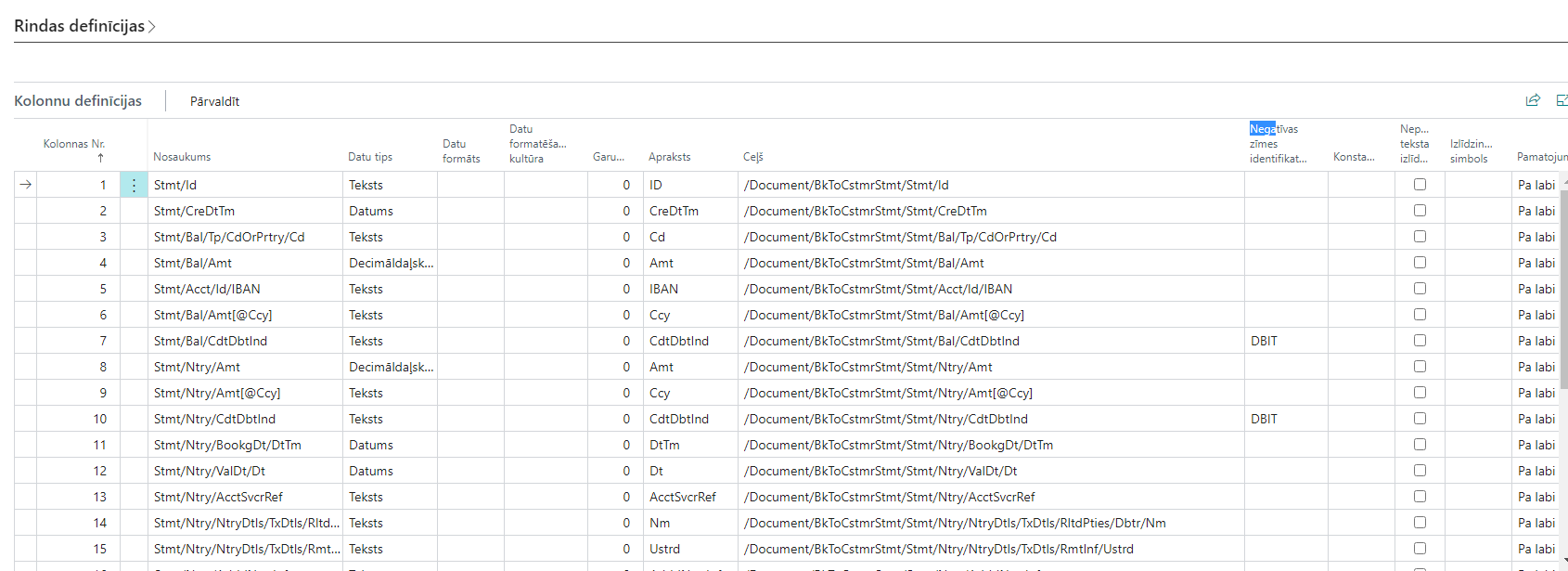Open the Pārvaldīt menu
Screen dimensions: 1568x571
214,101
